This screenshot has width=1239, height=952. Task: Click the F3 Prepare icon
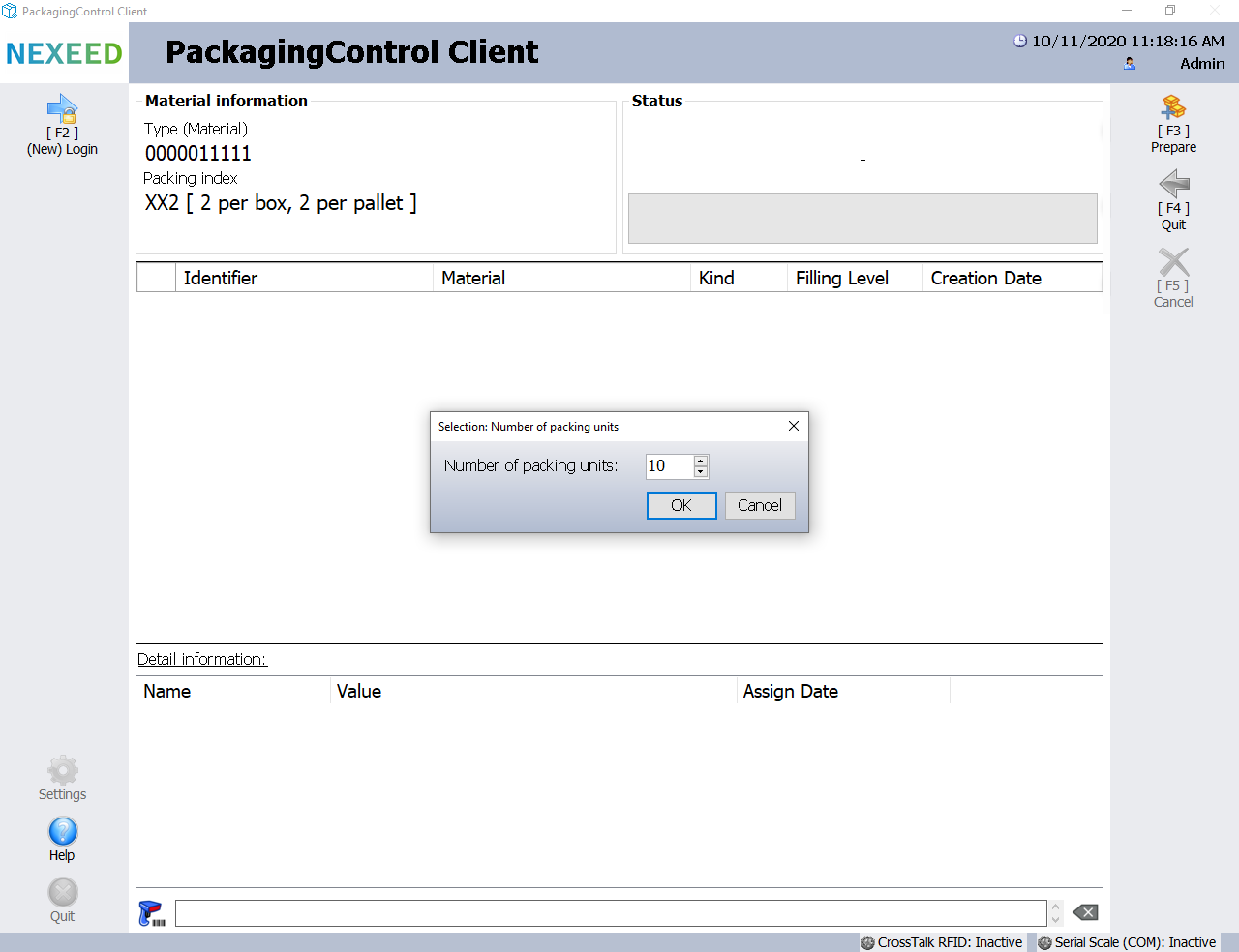1173,106
